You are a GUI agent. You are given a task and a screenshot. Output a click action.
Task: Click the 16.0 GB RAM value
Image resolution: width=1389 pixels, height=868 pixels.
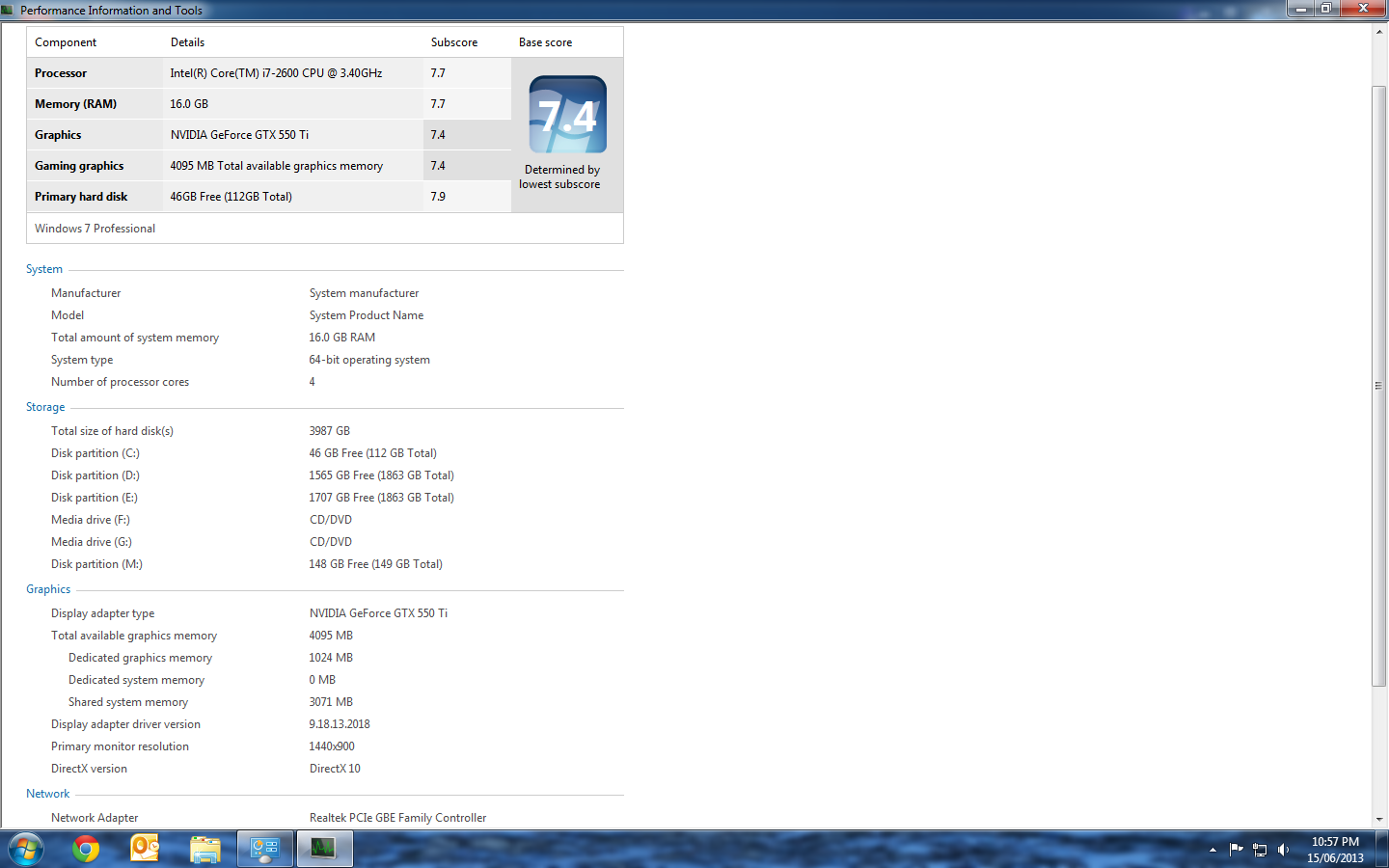coord(342,338)
